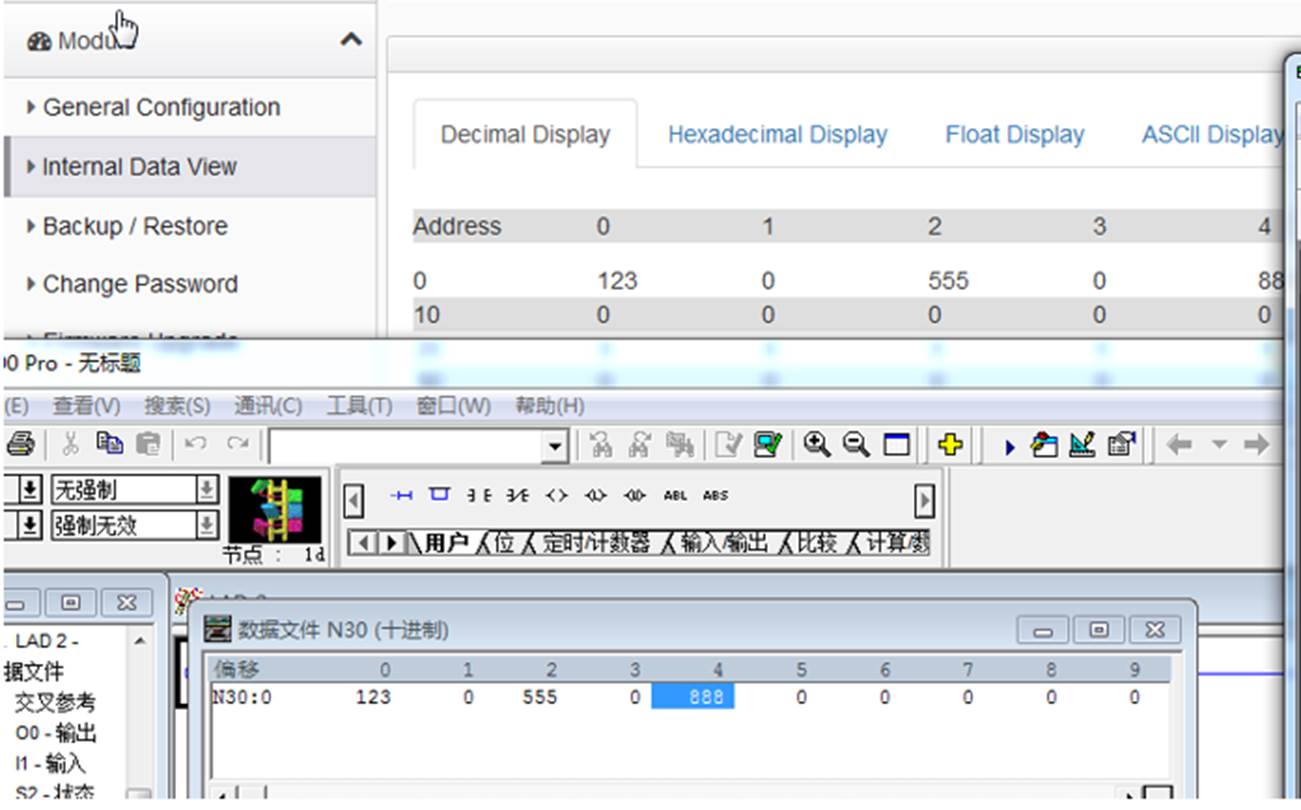The height and width of the screenshot is (810, 1301).
Task: Click the print icon in toolbar
Action: tap(22, 444)
